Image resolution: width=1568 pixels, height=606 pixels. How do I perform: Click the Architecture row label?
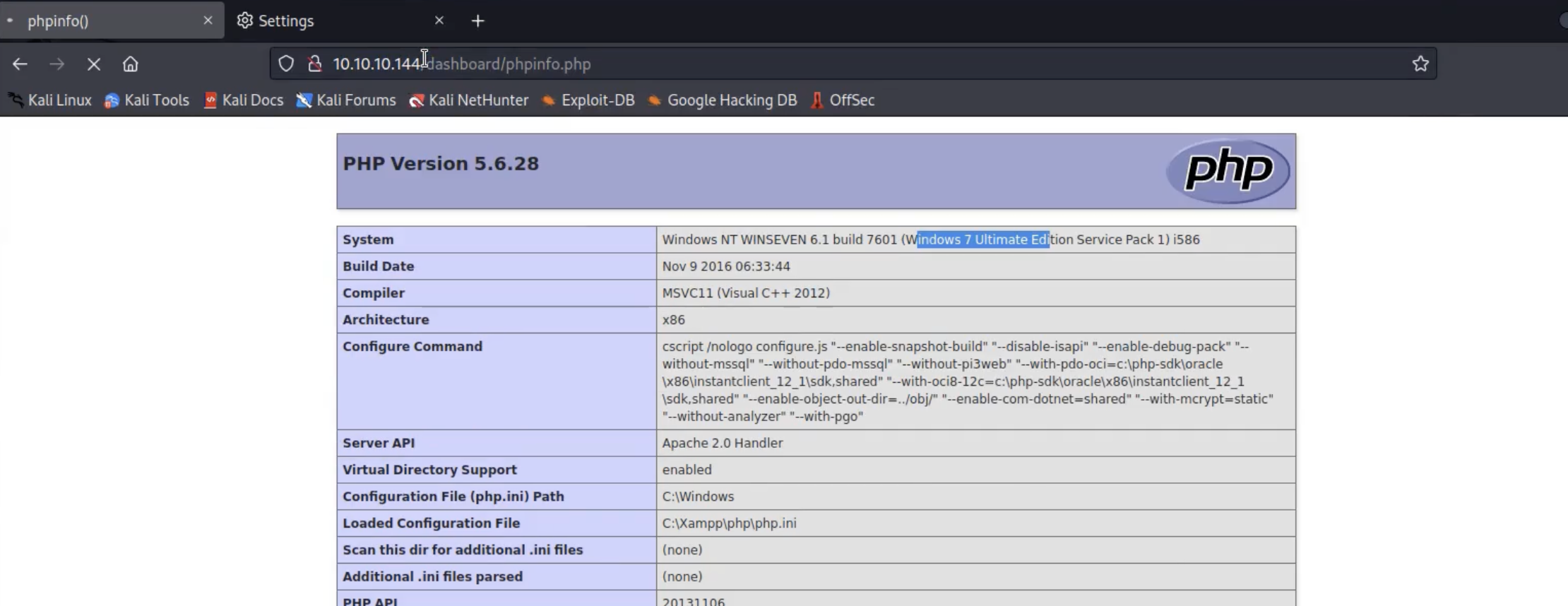pos(386,320)
